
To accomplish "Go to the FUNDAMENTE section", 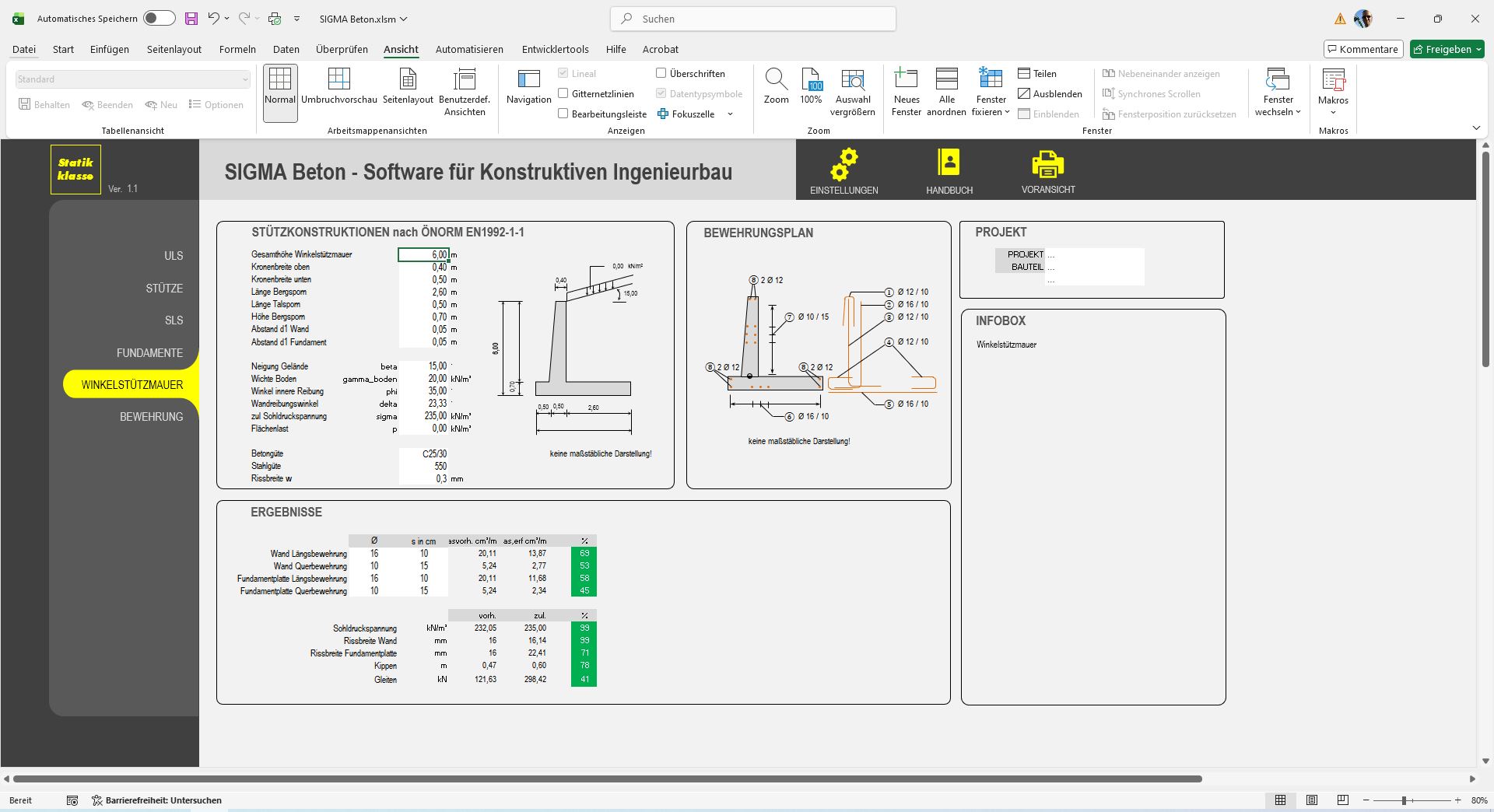I will [x=149, y=353].
